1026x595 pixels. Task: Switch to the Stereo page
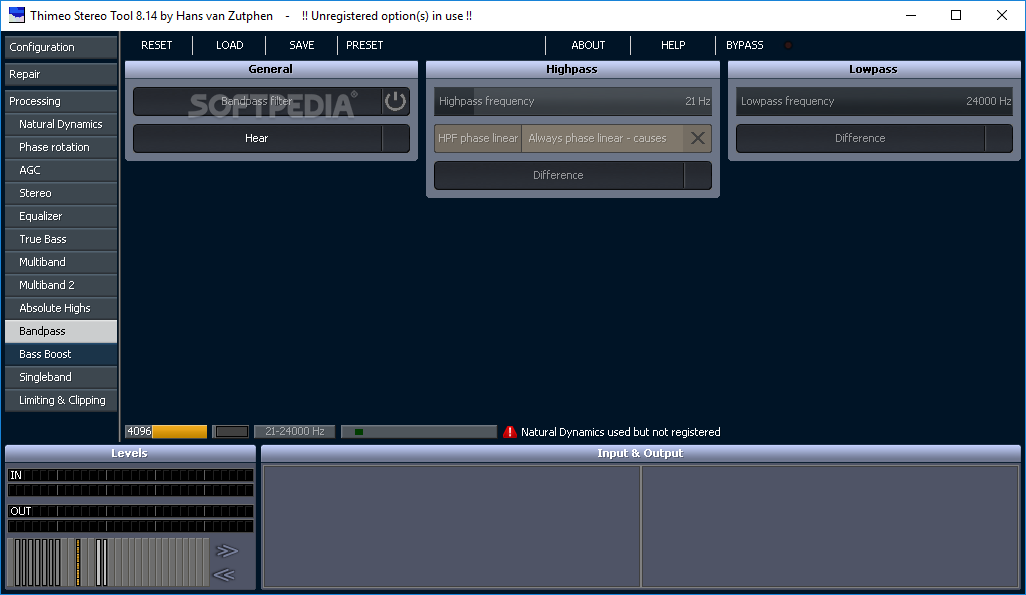pos(61,193)
